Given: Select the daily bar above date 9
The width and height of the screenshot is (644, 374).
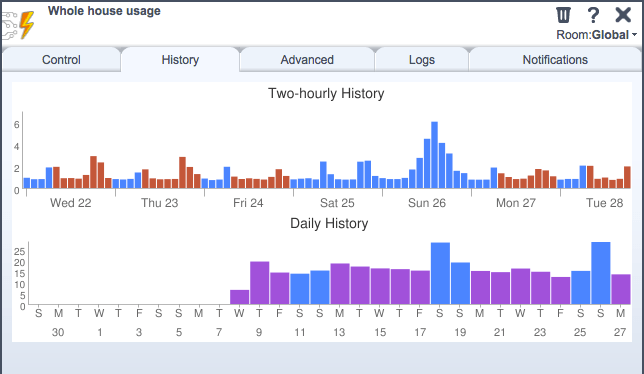Looking at the screenshot, I should [x=260, y=283].
